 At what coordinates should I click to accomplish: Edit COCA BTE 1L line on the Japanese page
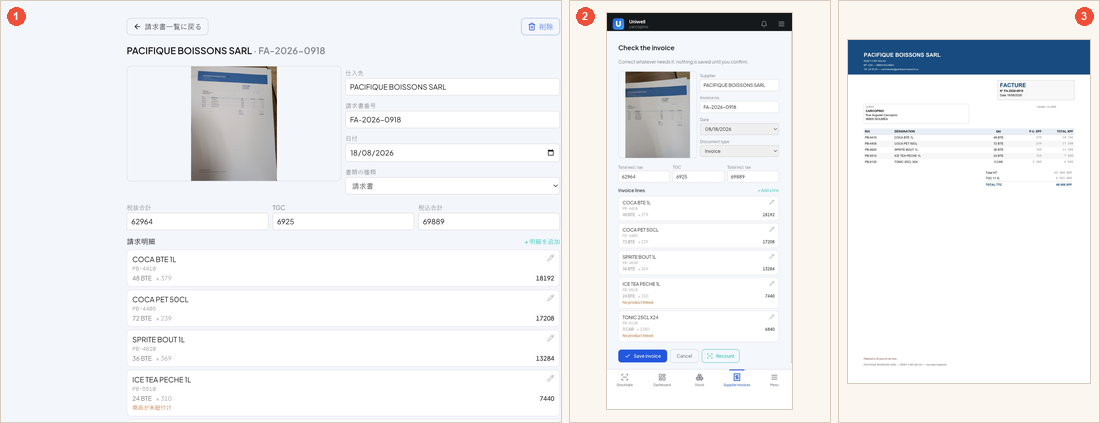pyautogui.click(x=551, y=258)
